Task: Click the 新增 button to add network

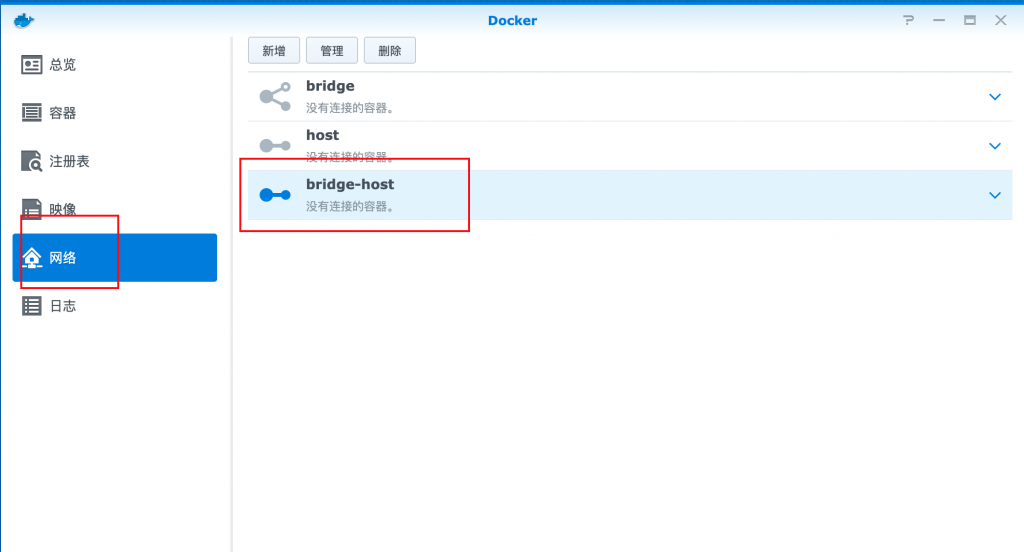Action: point(274,50)
